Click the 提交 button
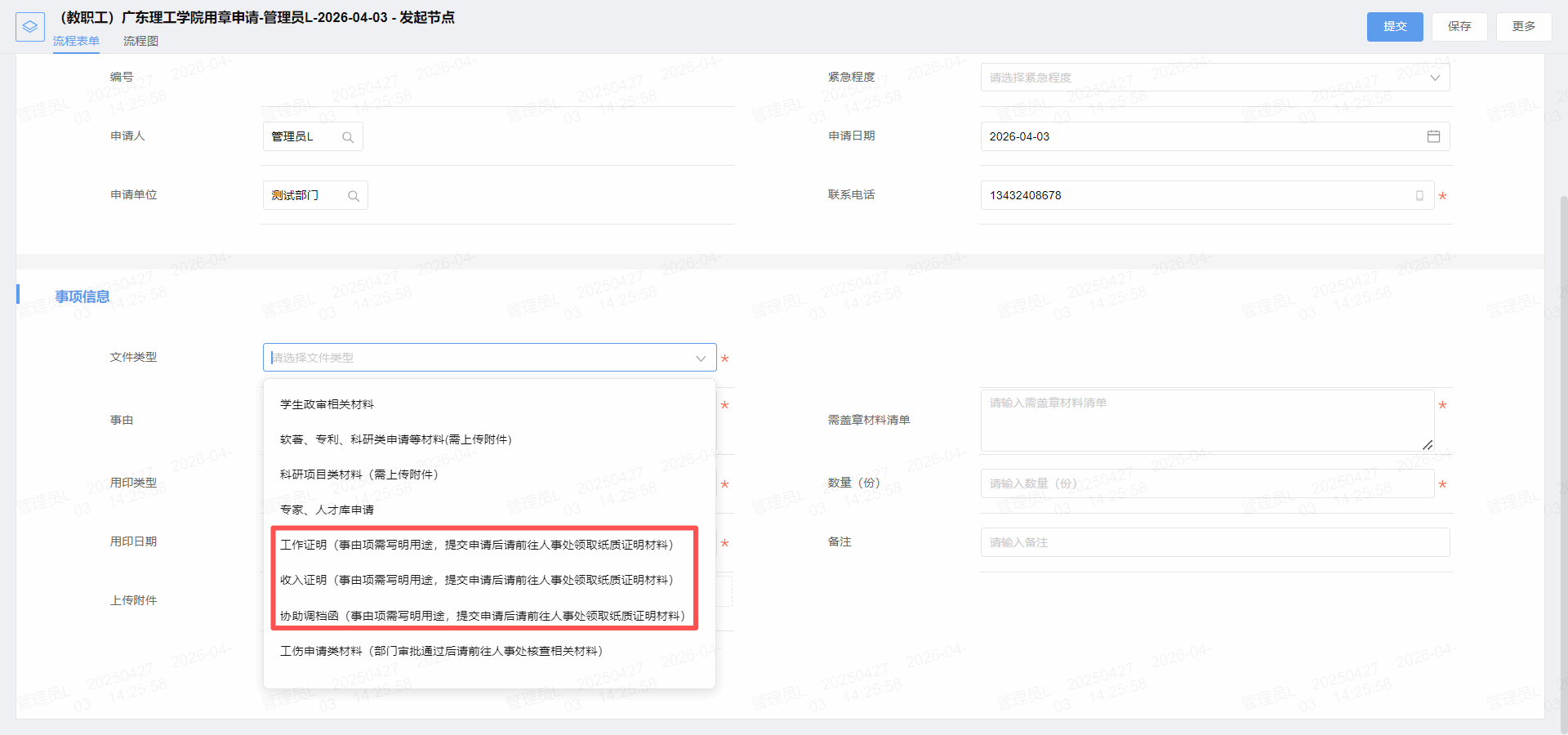The height and width of the screenshot is (735, 1568). pyautogui.click(x=1395, y=27)
